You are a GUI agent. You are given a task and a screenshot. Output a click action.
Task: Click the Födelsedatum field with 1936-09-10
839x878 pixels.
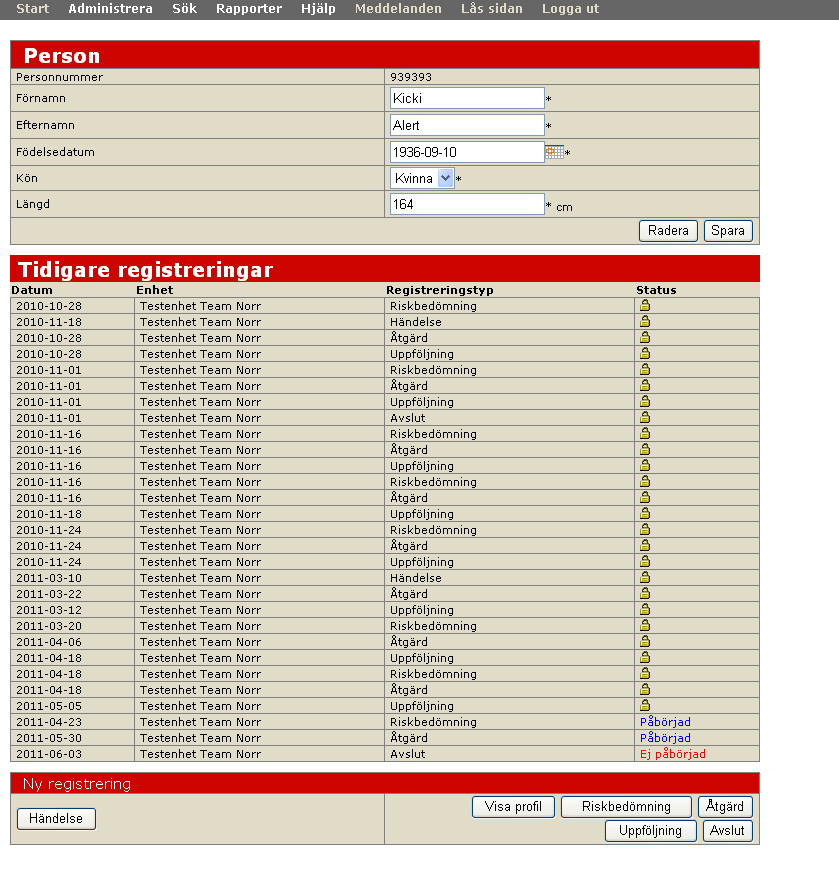click(467, 152)
